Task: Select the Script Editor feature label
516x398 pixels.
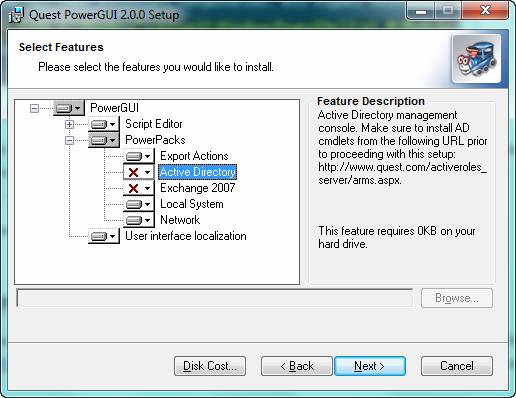Action: pos(154,124)
